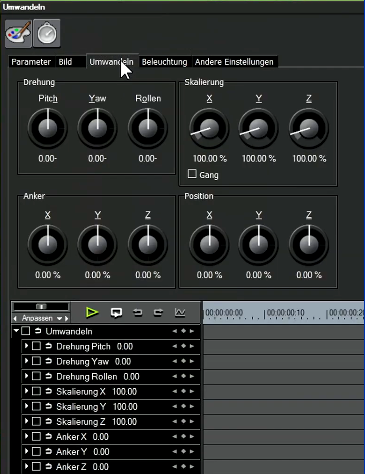Image resolution: width=365 pixels, height=474 pixels.
Task: Toggle the Drehung Pitch checkbox
Action: coord(36,346)
